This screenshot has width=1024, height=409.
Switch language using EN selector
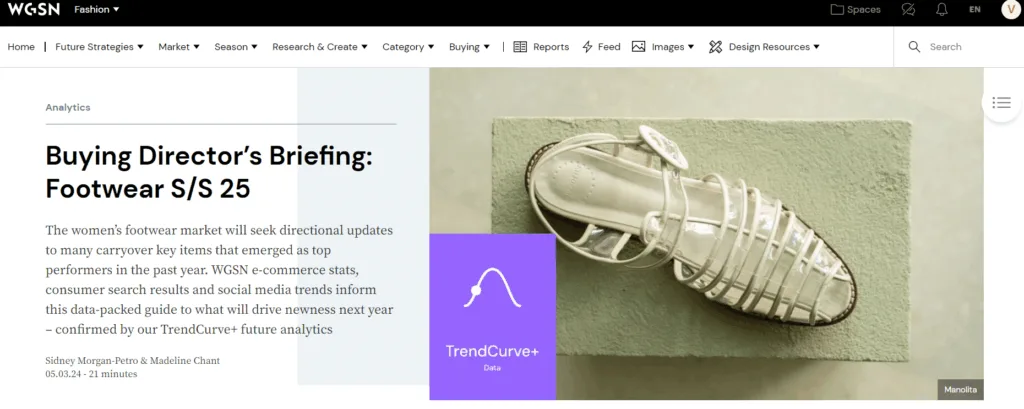tap(975, 10)
